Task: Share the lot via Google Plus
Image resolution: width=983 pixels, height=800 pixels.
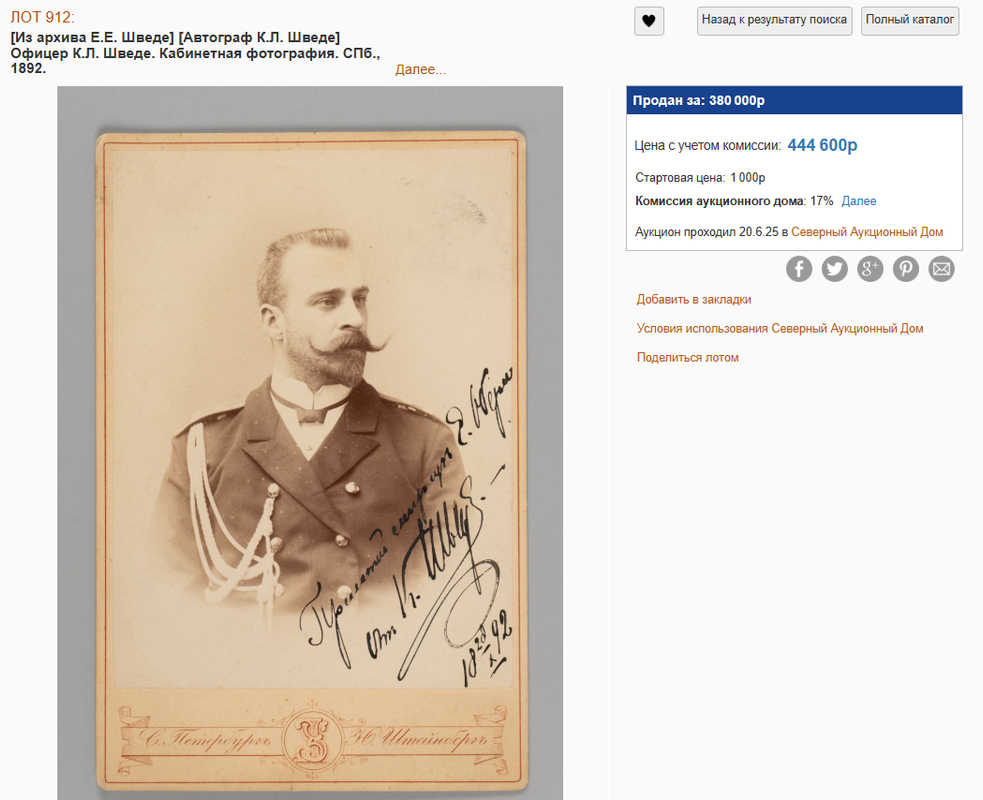Action: pos(870,269)
